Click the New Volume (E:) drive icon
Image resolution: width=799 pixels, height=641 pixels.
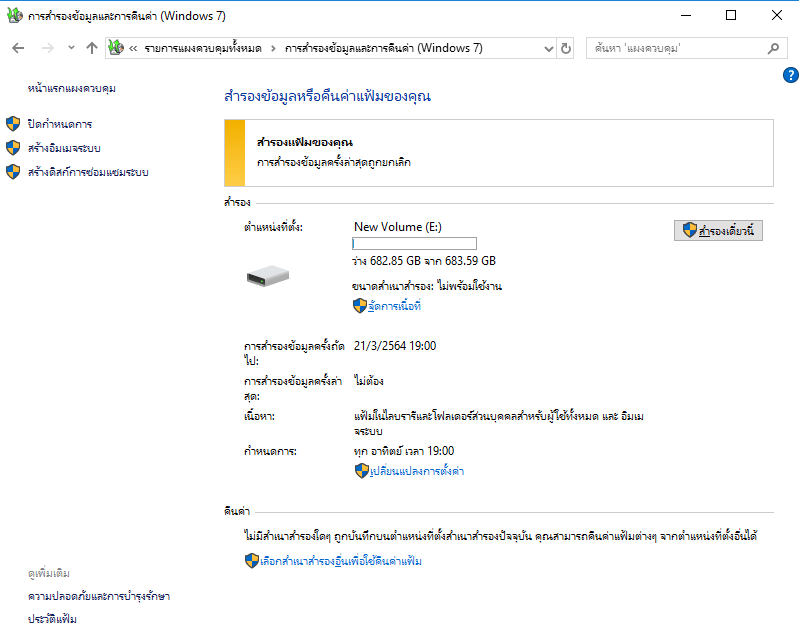268,276
